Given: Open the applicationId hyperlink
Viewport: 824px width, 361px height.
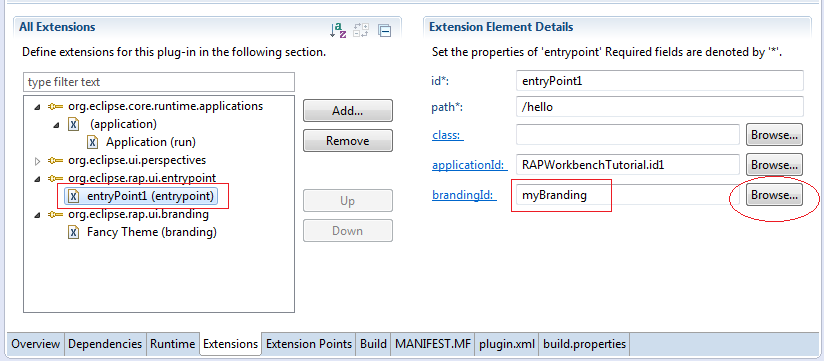Looking at the screenshot, I should click(469, 166).
